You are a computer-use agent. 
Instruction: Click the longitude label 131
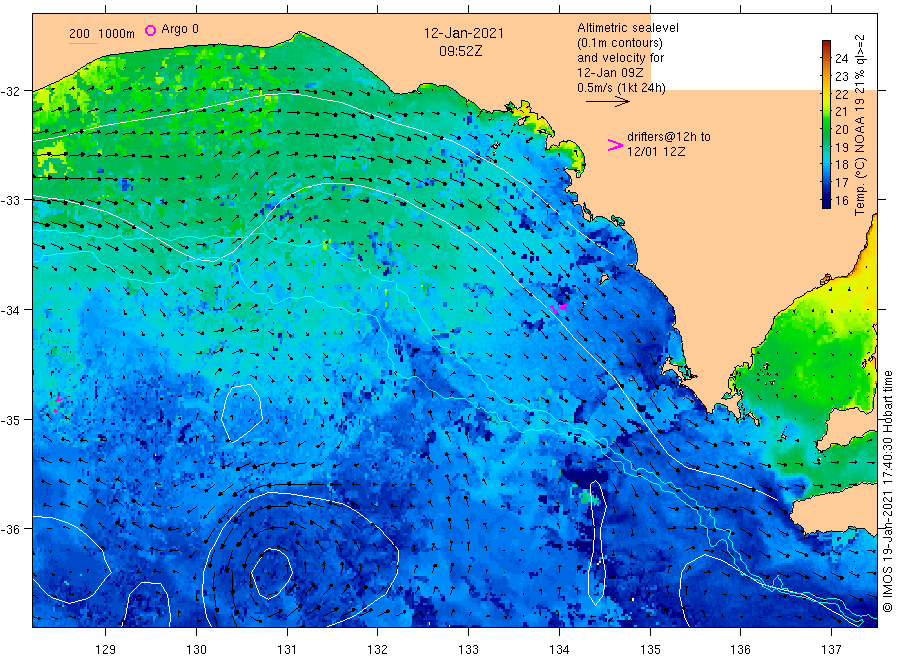pyautogui.click(x=287, y=649)
